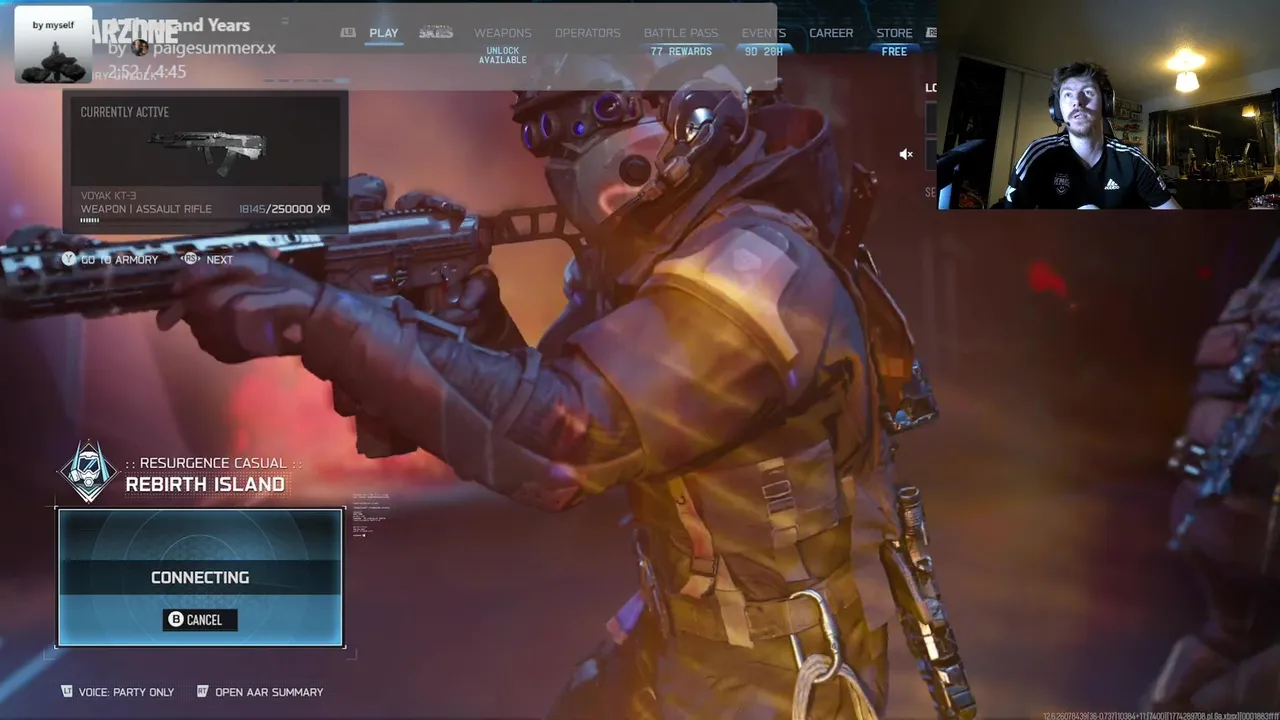Click the RS stick icon beside NEXT
This screenshot has width=1280, height=720.
tap(190, 259)
